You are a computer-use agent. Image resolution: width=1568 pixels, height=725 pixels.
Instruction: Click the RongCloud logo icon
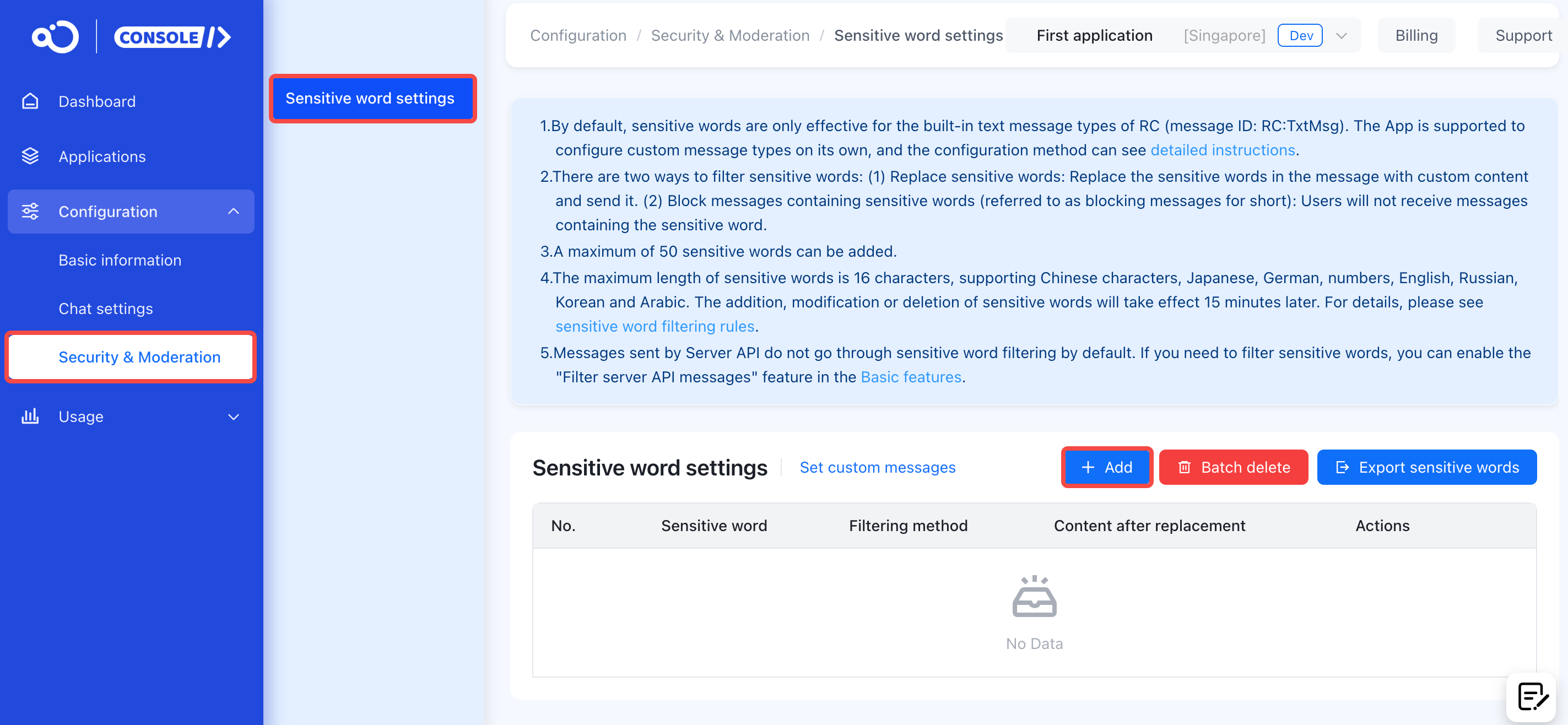56,36
